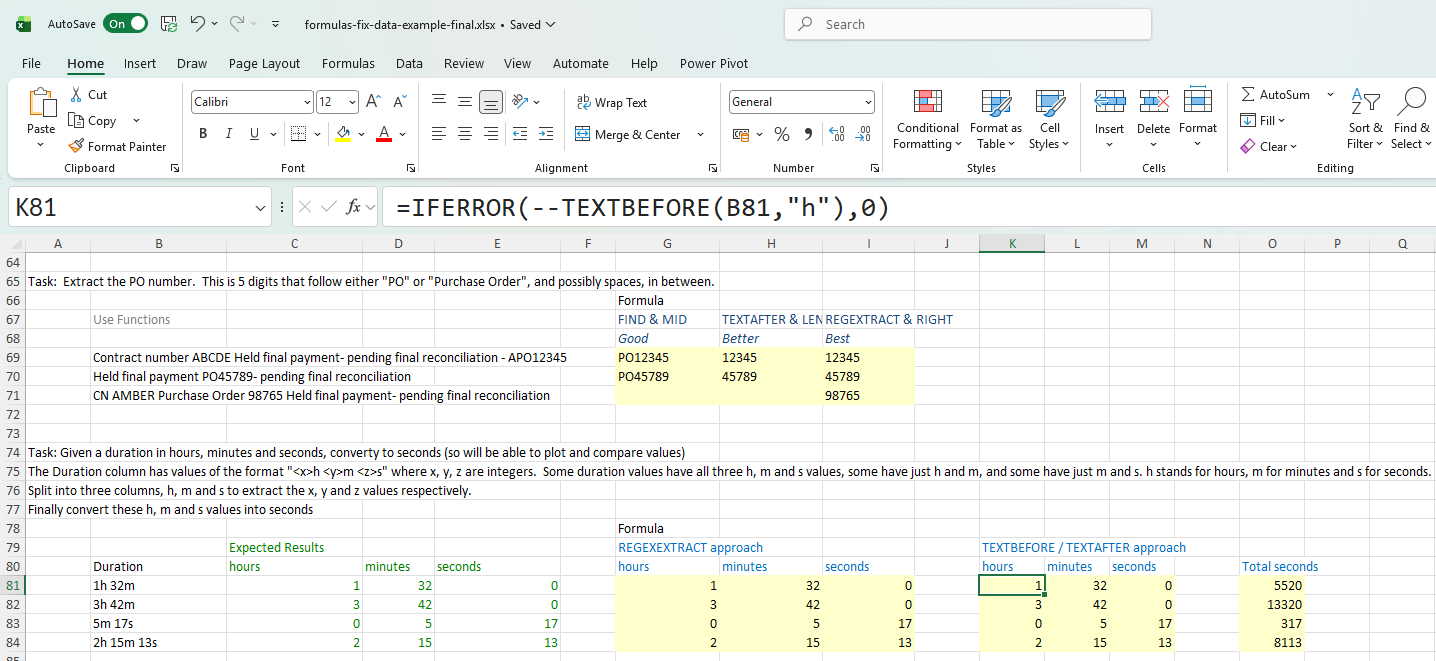
Task: Apply the Format Painter
Action: point(118,145)
